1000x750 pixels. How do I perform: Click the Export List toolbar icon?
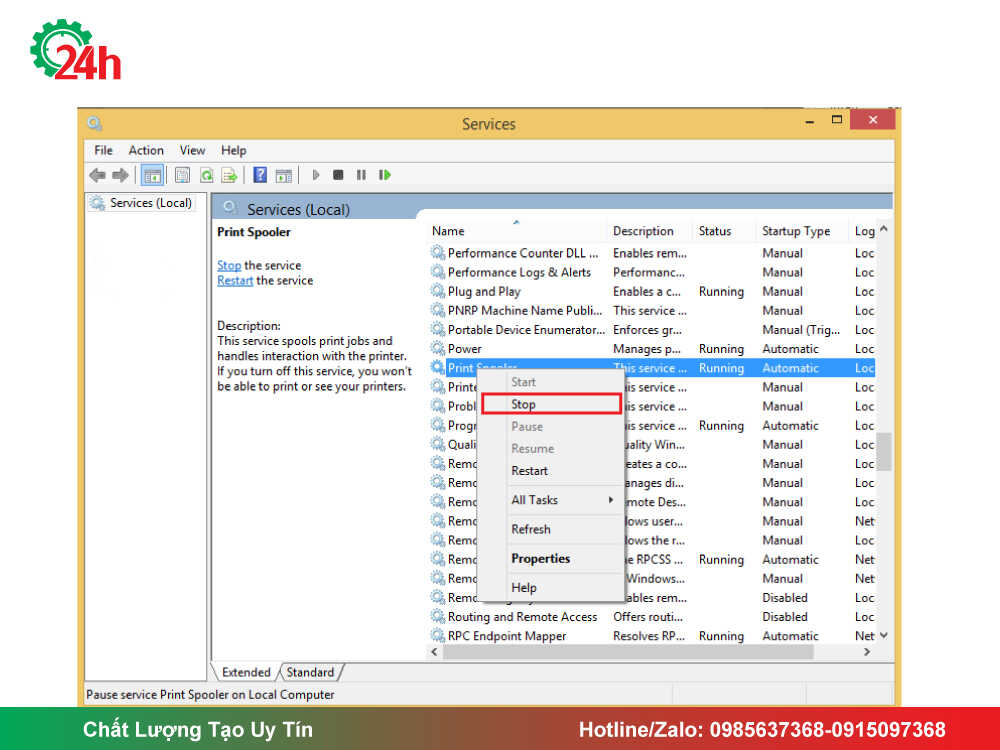point(229,175)
